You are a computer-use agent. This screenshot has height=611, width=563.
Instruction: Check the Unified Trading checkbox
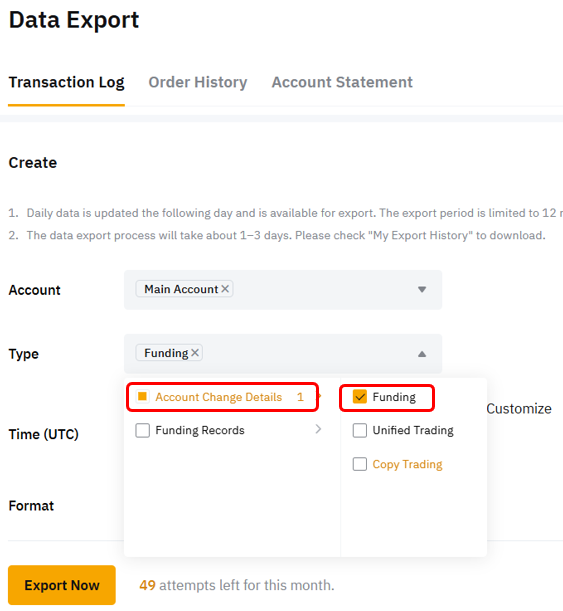(x=360, y=430)
